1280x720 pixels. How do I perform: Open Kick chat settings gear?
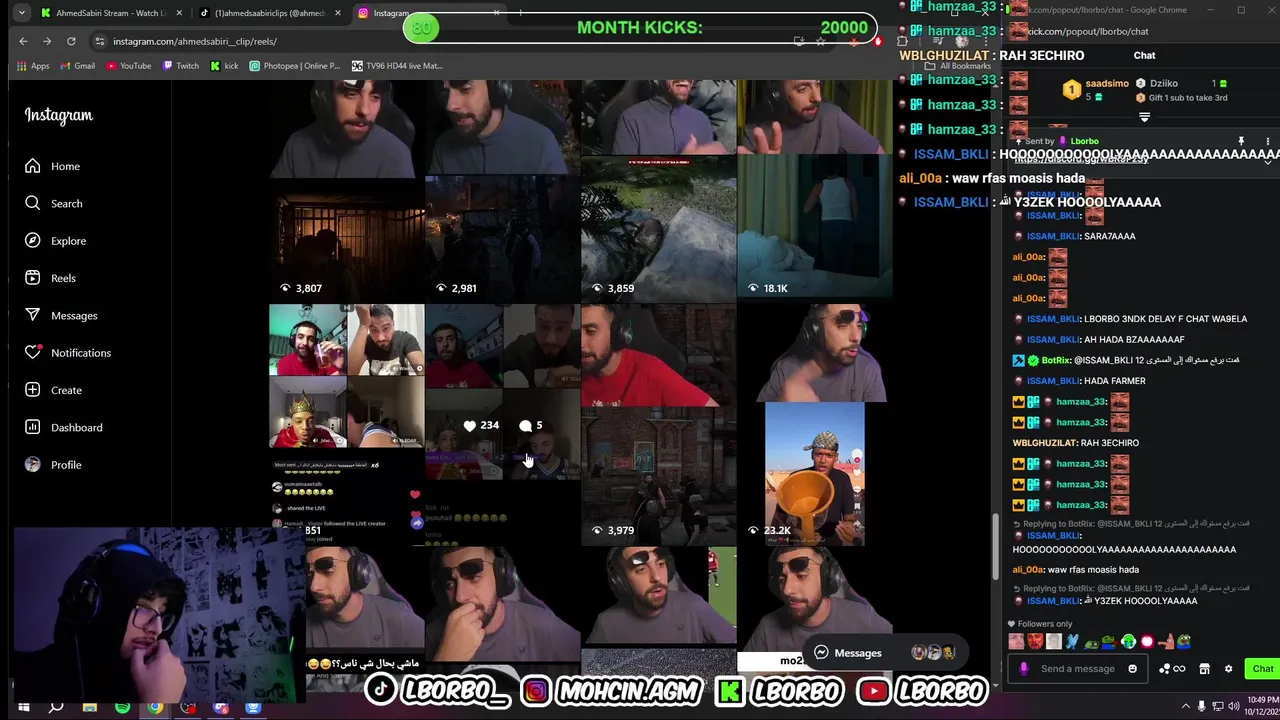click(1228, 669)
